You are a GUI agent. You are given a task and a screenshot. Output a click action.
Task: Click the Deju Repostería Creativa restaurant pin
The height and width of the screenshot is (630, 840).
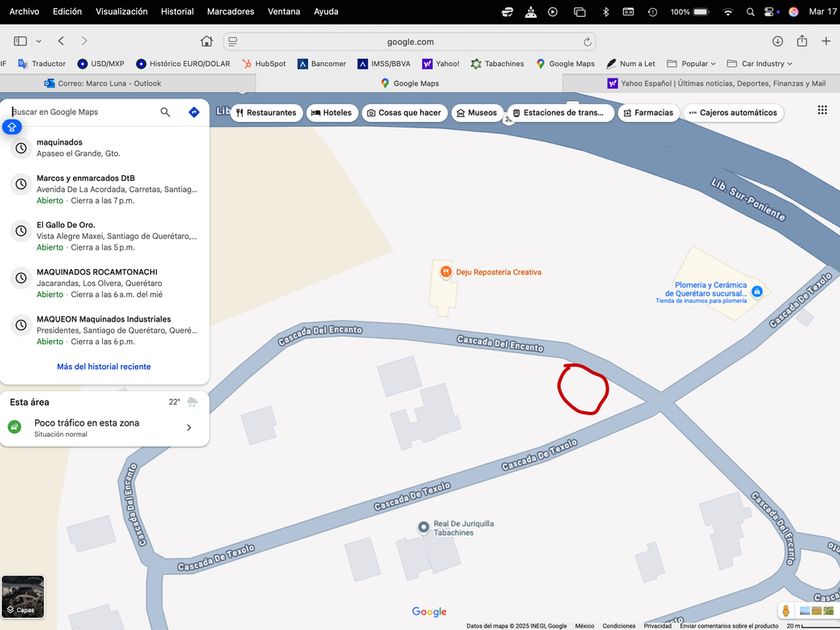click(x=446, y=272)
